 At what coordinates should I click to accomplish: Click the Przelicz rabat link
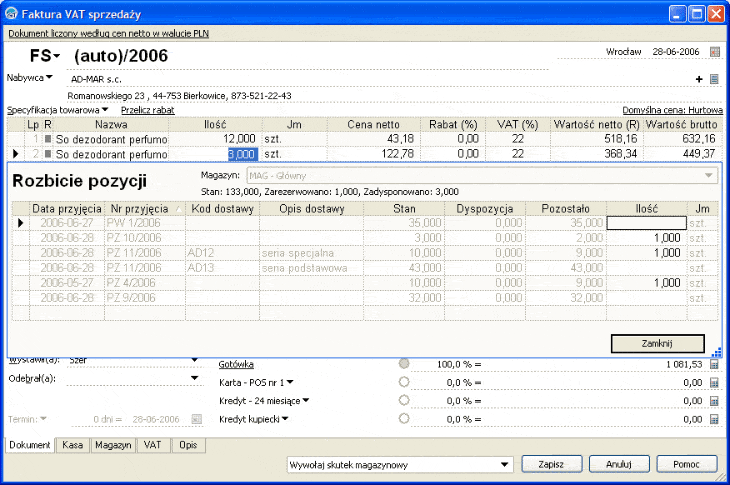coord(148,110)
